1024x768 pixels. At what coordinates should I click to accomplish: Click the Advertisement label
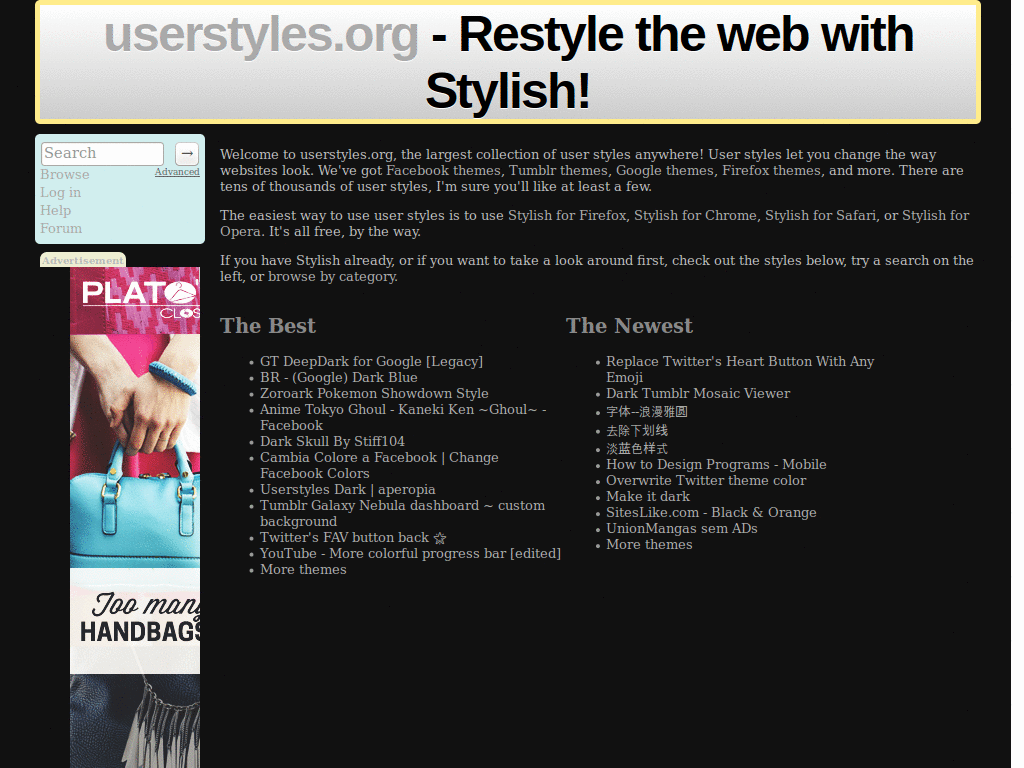coord(83,260)
